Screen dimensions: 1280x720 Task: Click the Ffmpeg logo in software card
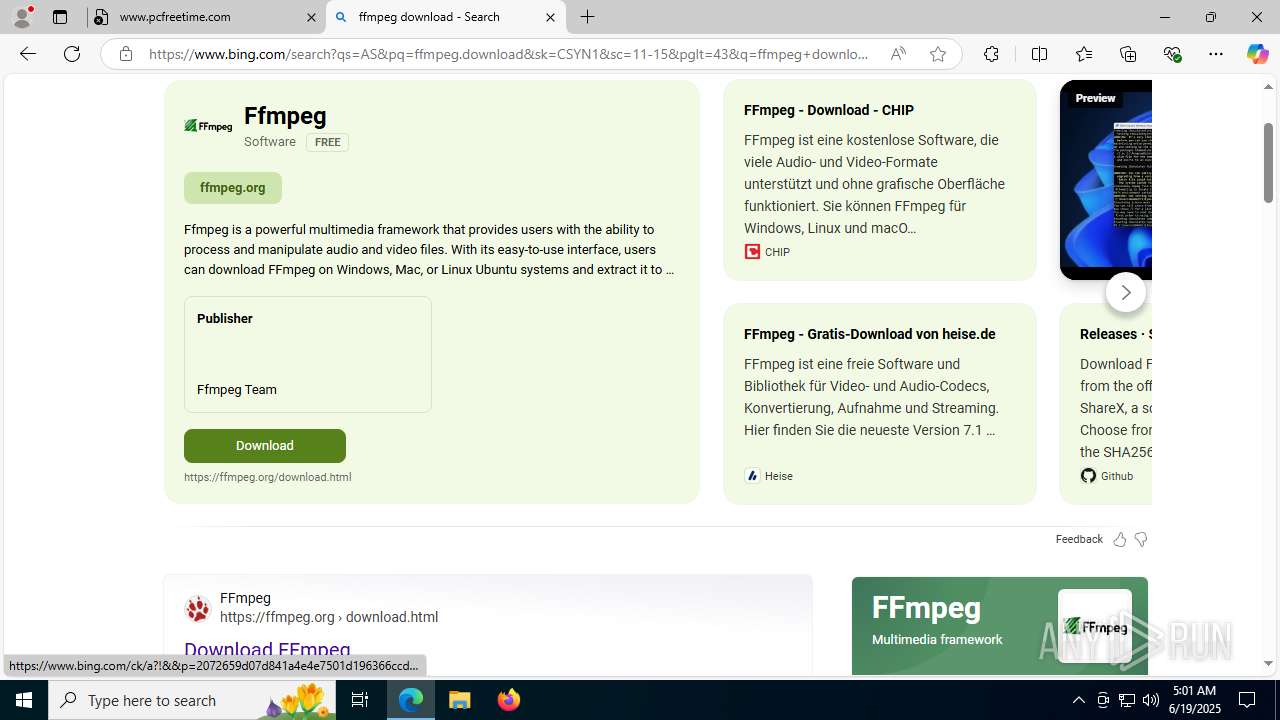pos(208,126)
